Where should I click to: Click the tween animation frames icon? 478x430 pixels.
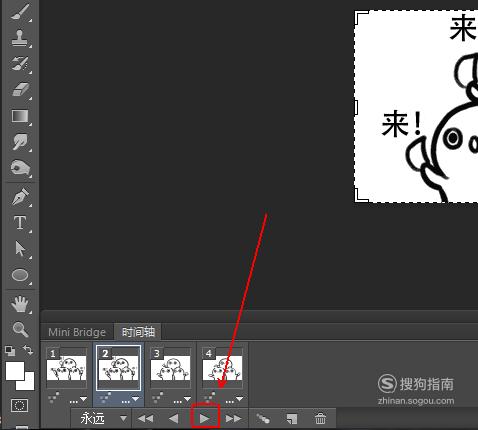[x=263, y=418]
